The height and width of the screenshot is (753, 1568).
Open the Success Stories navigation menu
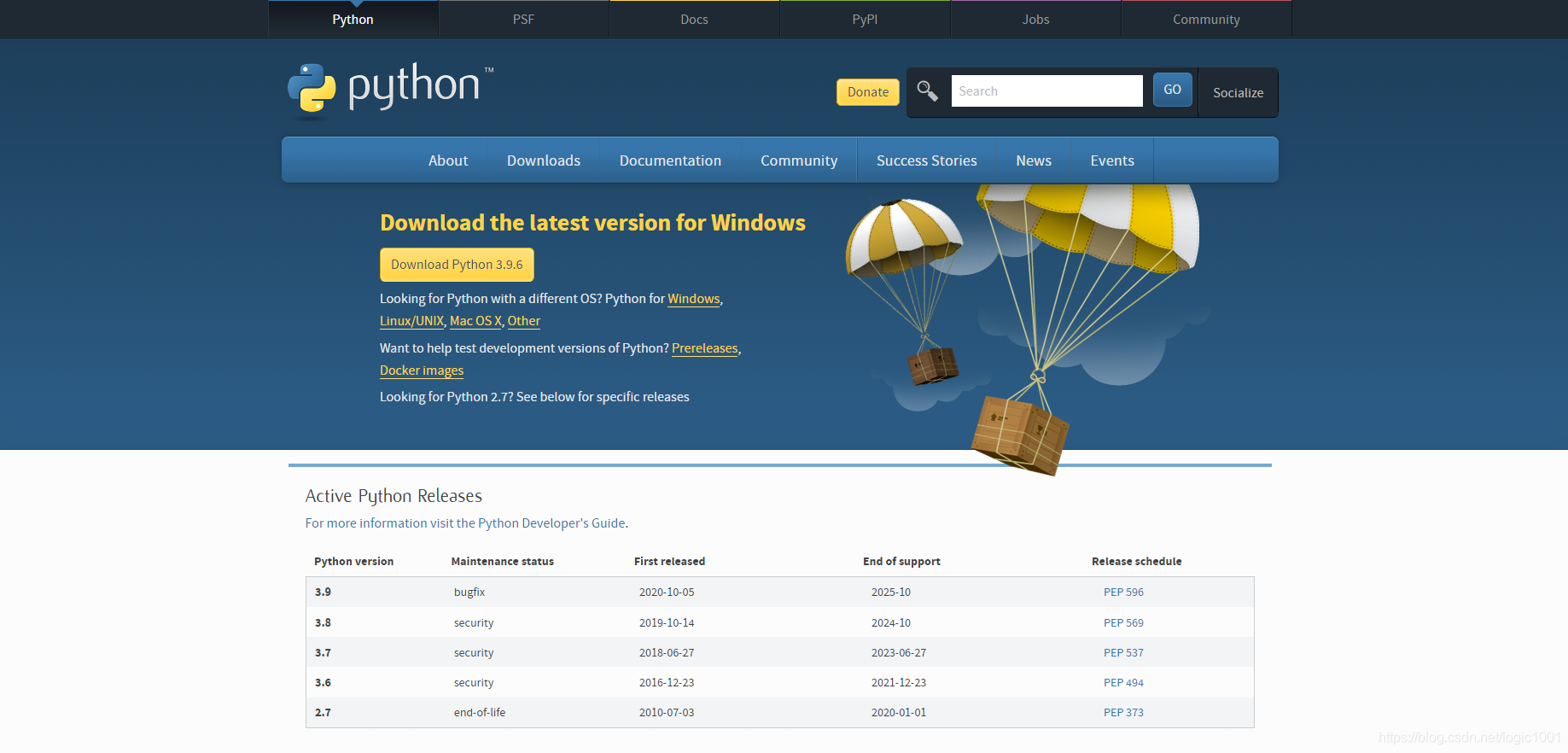tap(927, 161)
